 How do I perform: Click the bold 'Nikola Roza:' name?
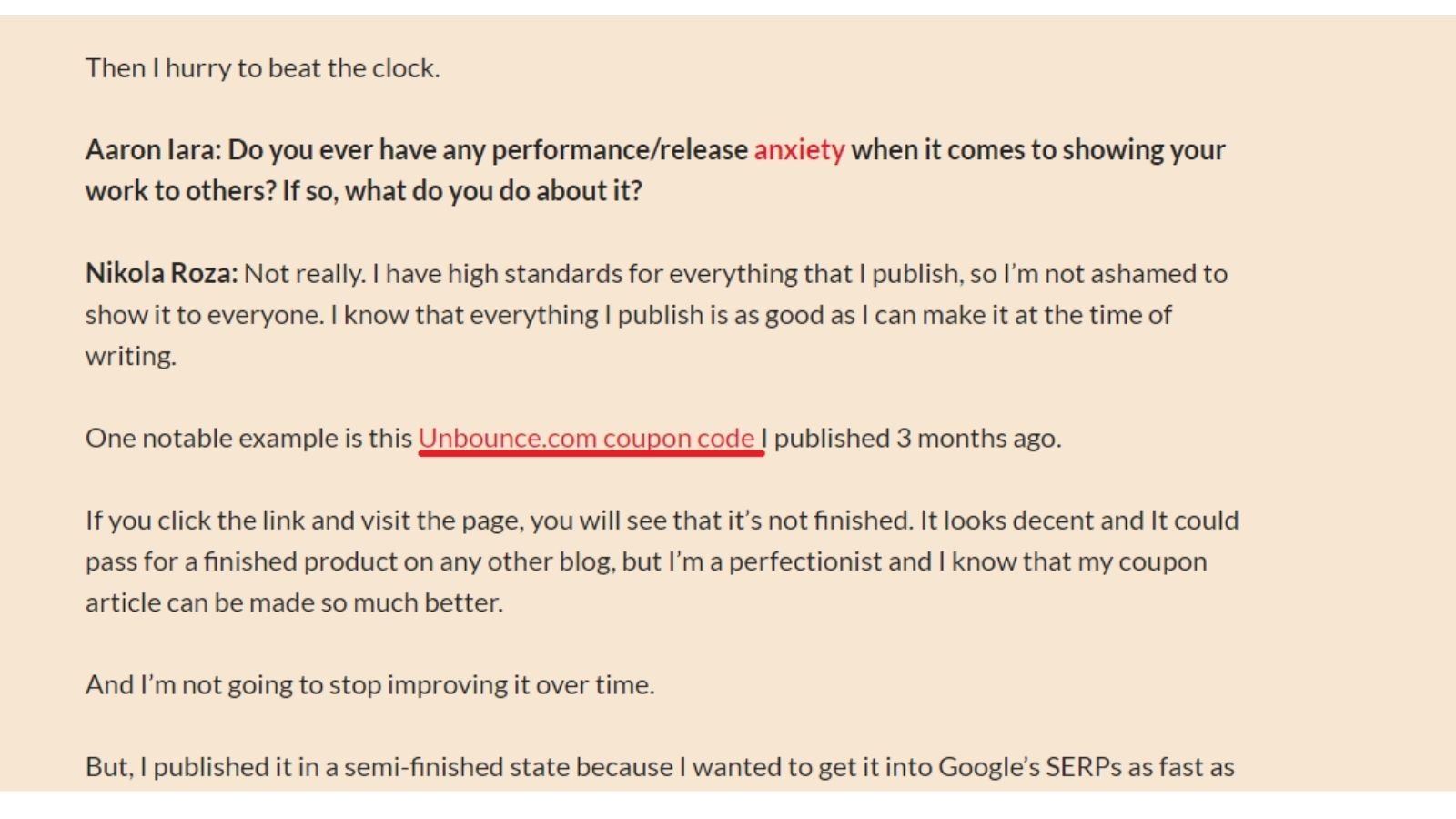click(x=162, y=274)
